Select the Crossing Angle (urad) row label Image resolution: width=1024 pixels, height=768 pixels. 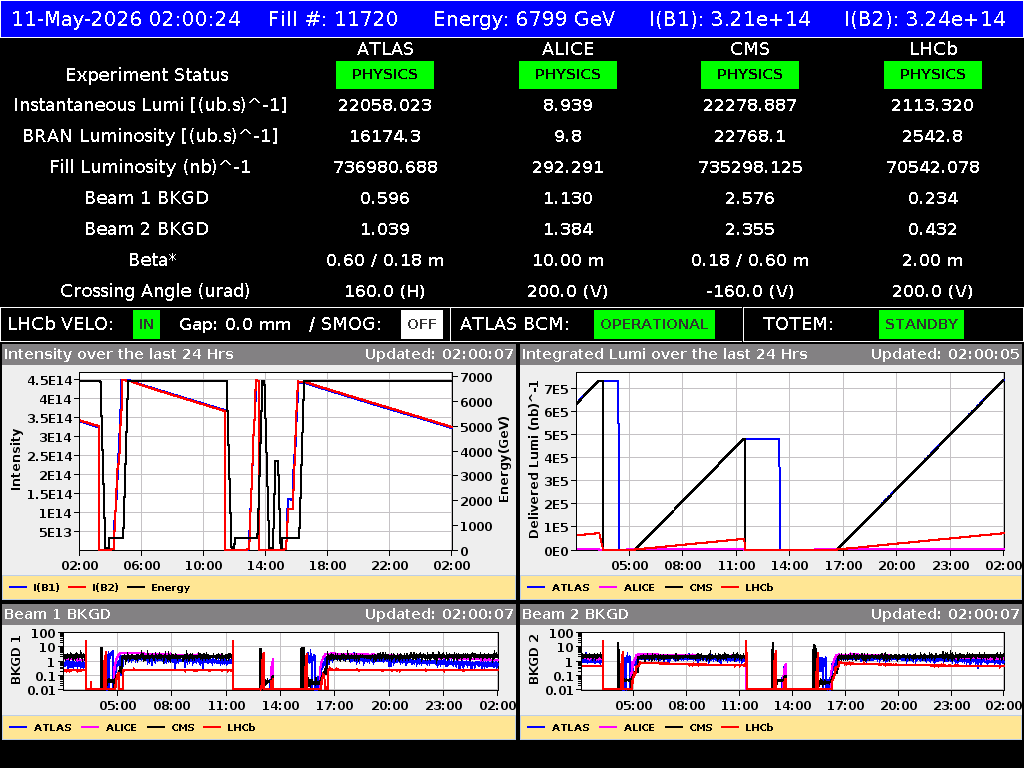pyautogui.click(x=155, y=291)
